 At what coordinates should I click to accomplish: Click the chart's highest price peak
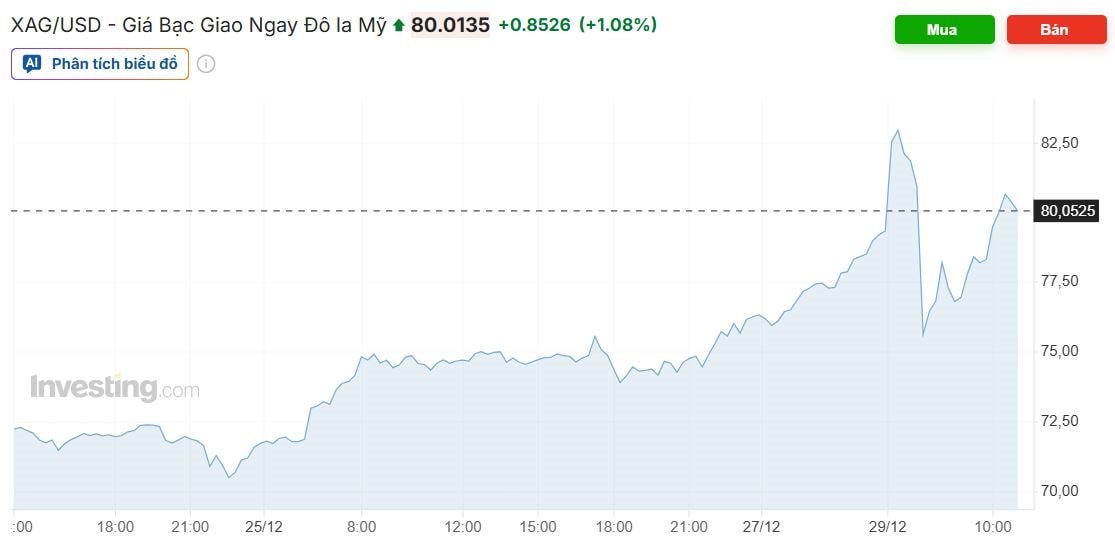897,131
